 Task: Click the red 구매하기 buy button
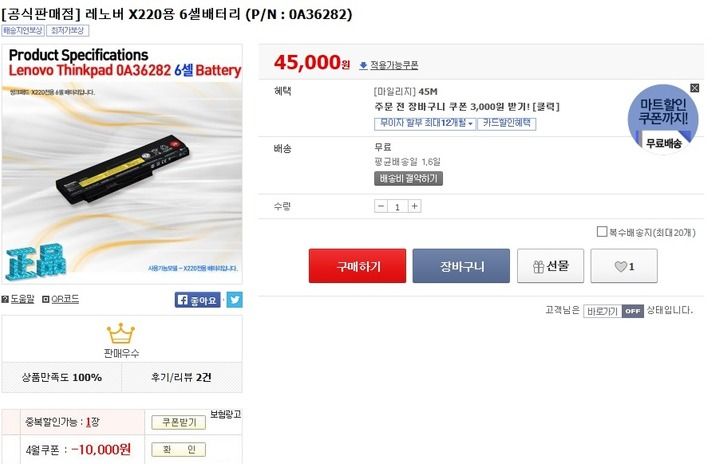(357, 266)
